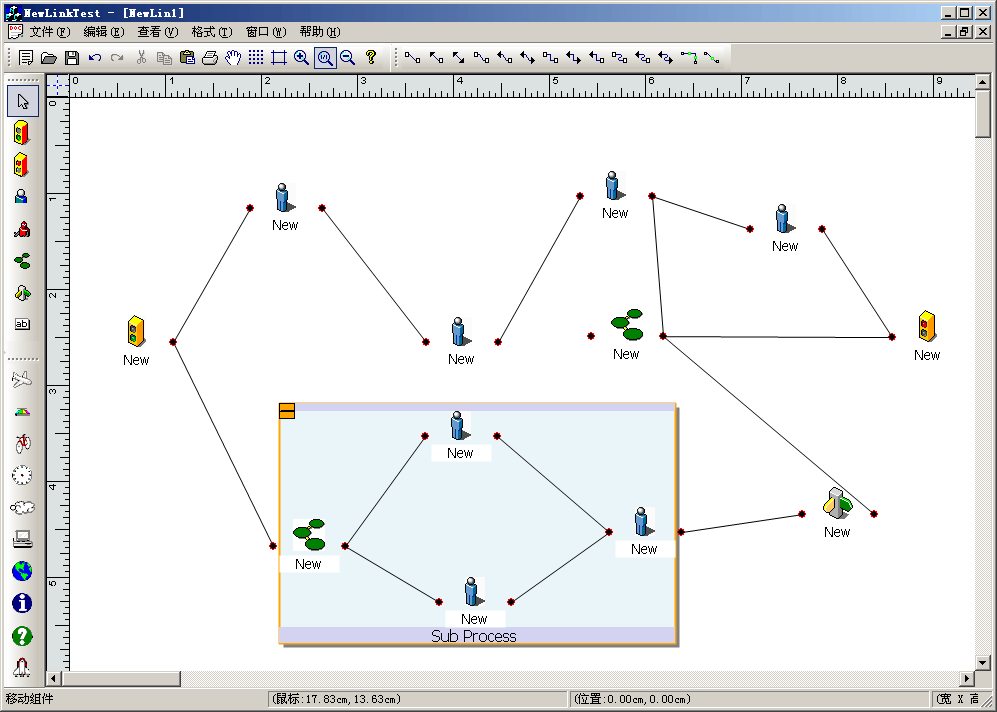Choose the rocket icon in left palette
This screenshot has height=712, width=997.
[x=22, y=667]
